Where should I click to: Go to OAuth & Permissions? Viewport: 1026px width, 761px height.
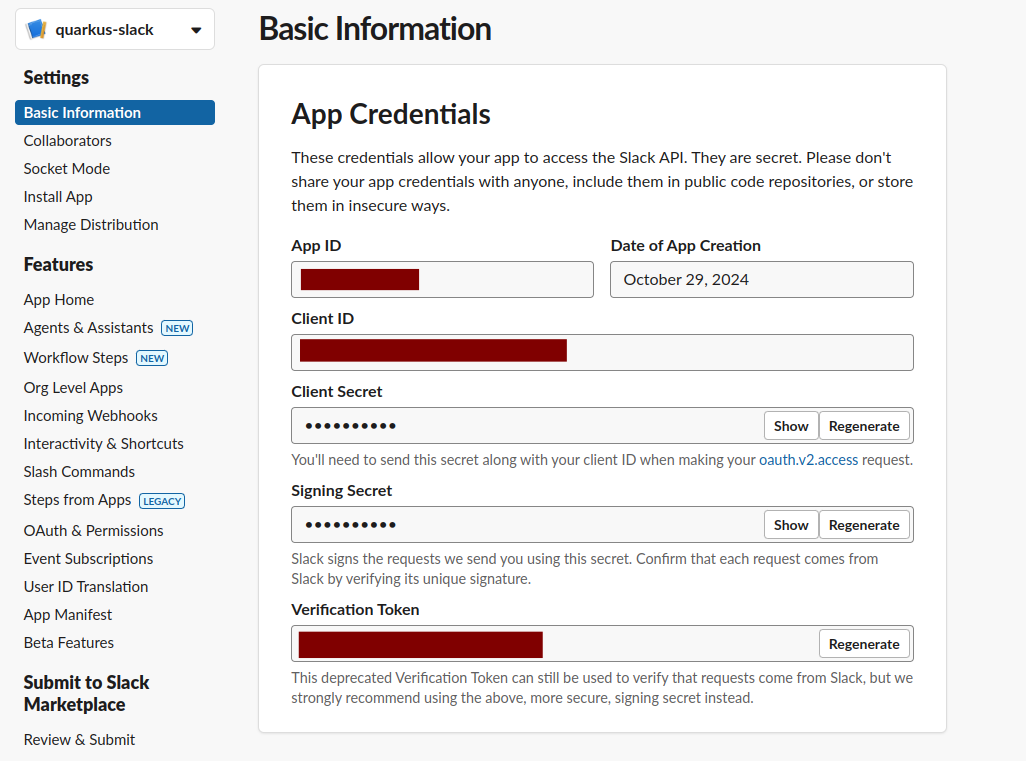coord(94,531)
